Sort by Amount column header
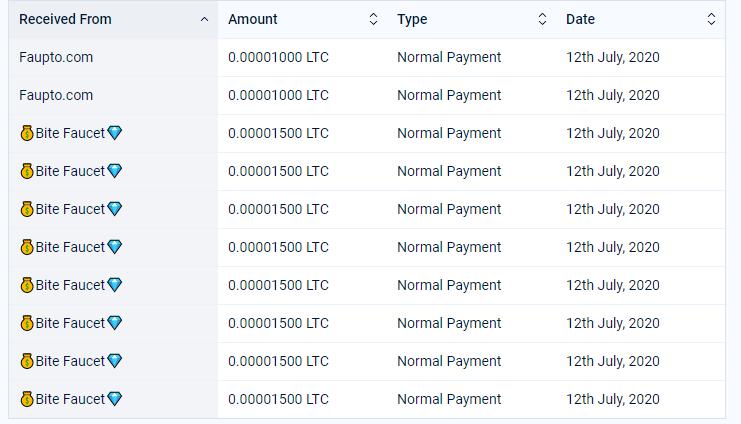The height and width of the screenshot is (424, 741). [x=302, y=19]
